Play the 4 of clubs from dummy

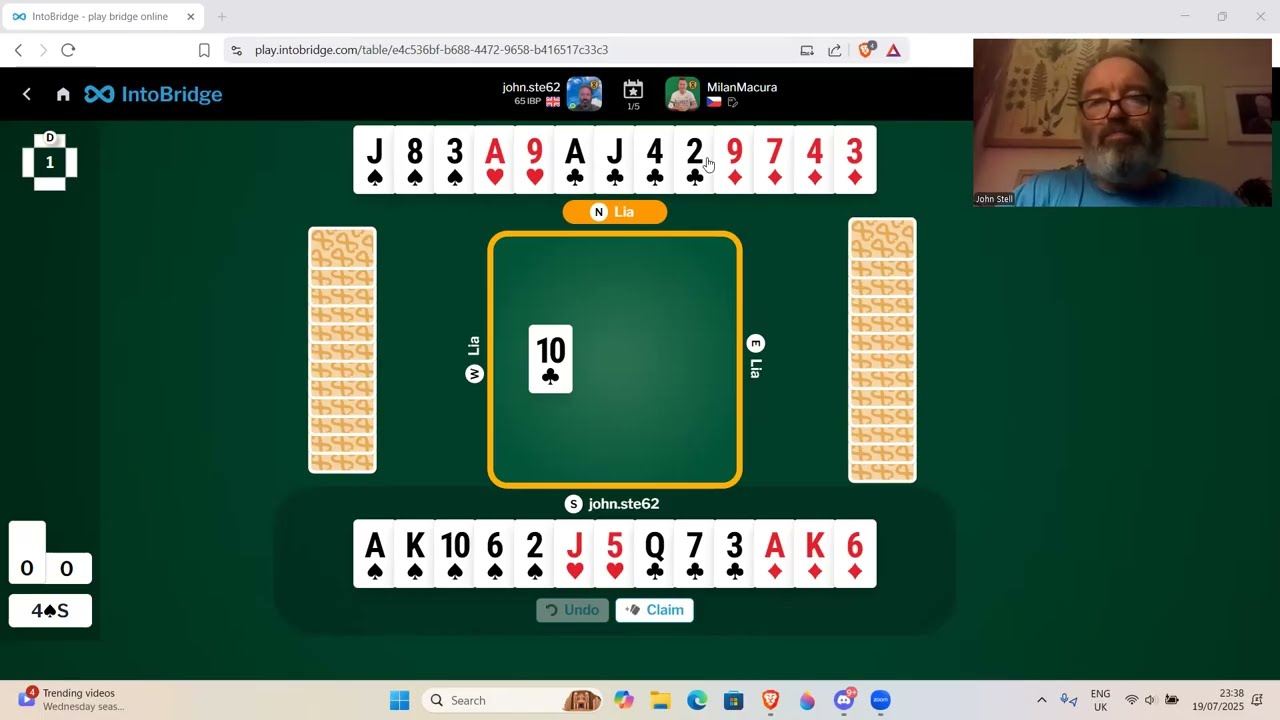[x=654, y=160]
